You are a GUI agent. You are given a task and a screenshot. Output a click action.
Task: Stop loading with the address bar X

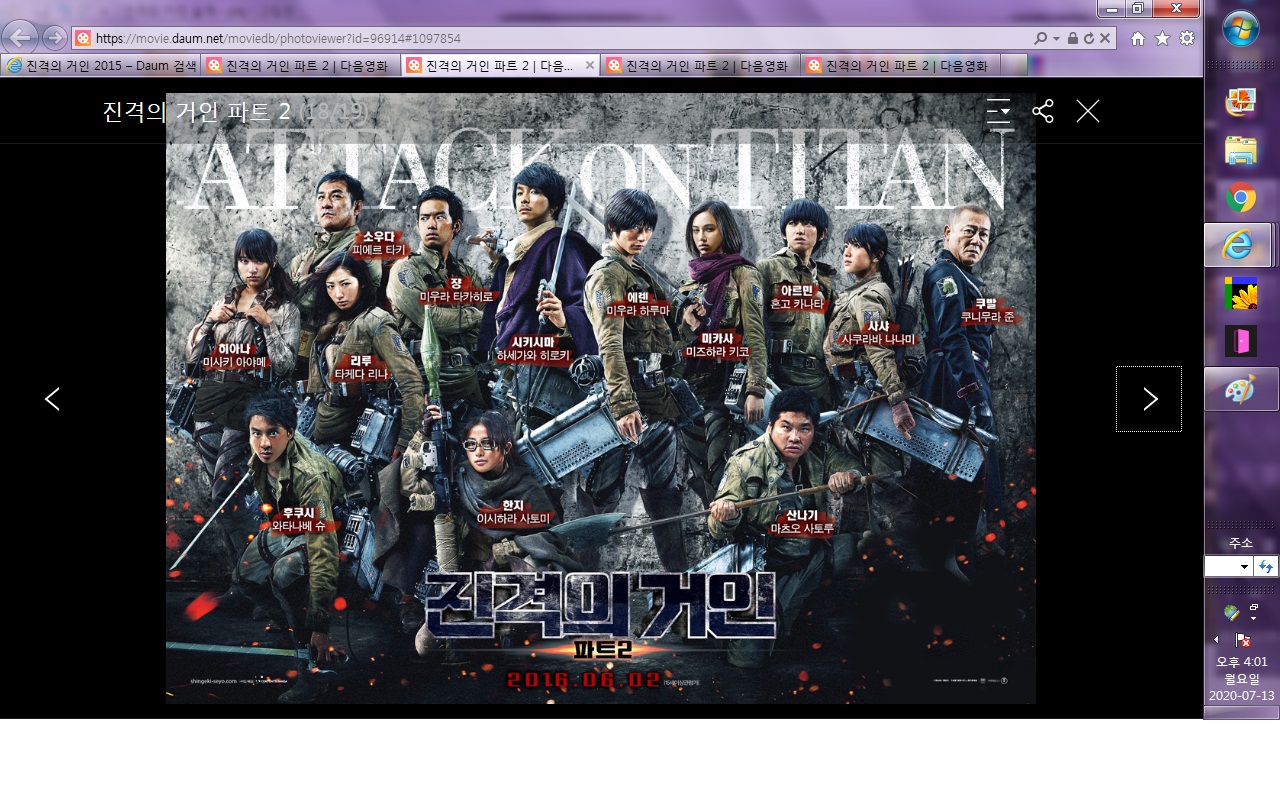click(1105, 38)
